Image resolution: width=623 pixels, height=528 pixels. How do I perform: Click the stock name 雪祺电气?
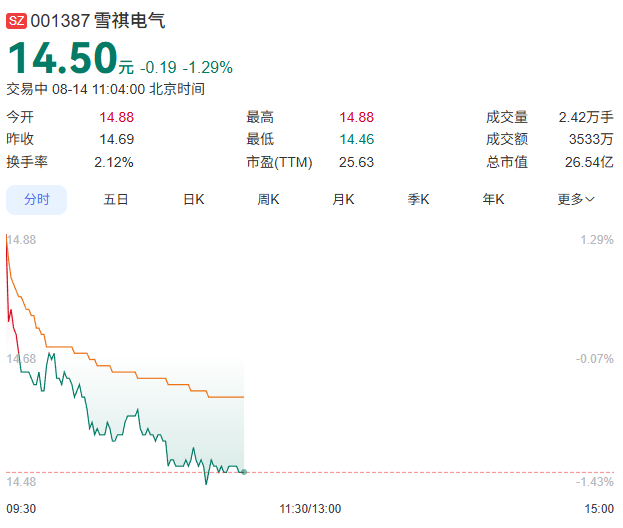[130, 21]
